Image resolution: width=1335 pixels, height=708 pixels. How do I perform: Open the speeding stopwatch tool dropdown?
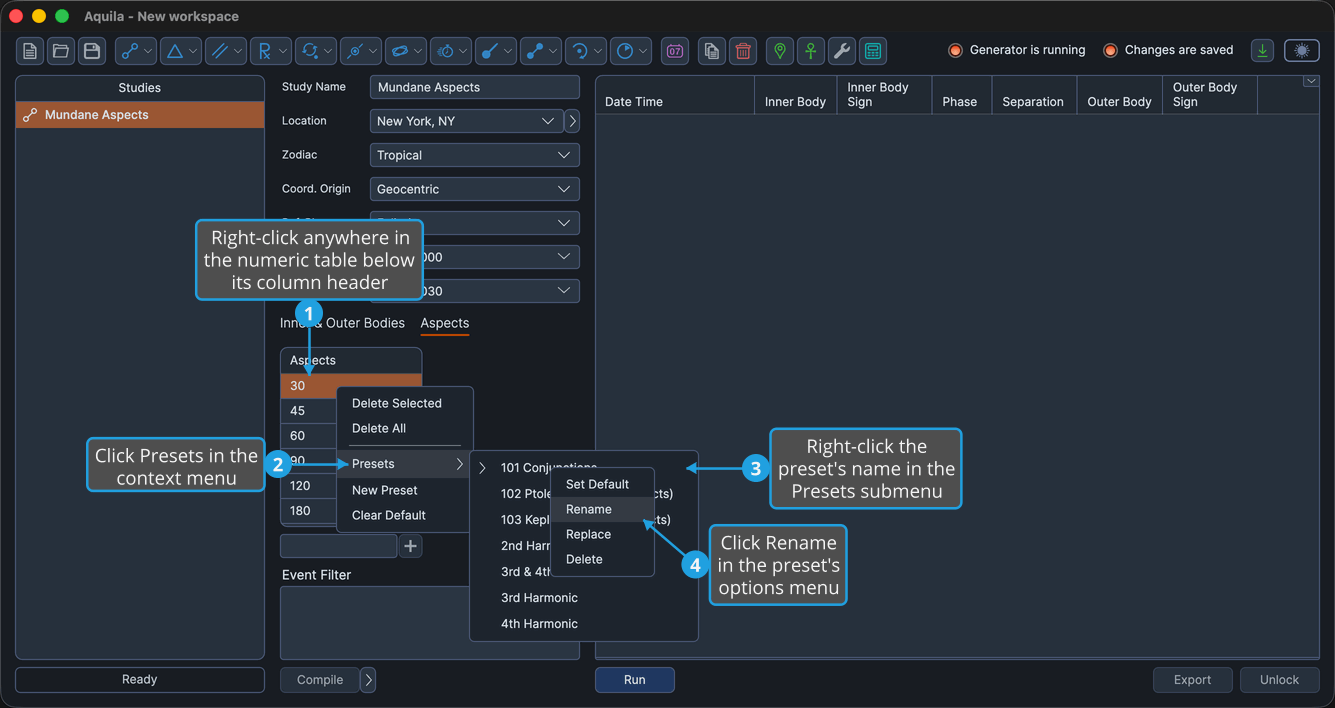(x=450, y=51)
